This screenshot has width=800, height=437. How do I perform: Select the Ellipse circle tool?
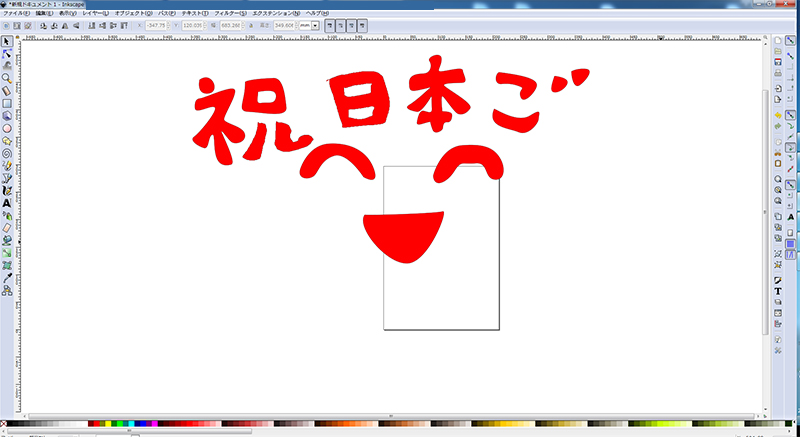click(7, 128)
